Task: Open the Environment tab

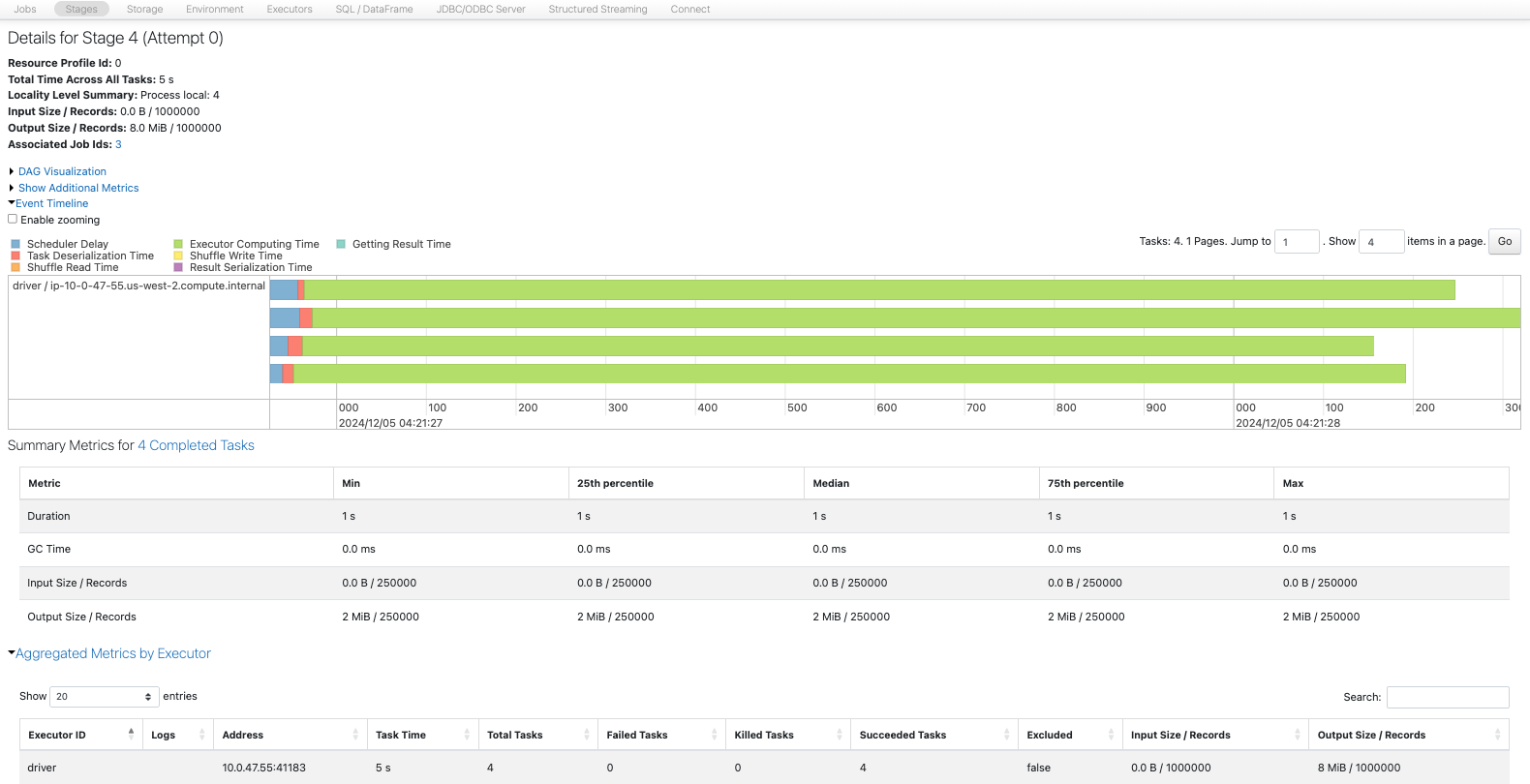Action: [215, 9]
